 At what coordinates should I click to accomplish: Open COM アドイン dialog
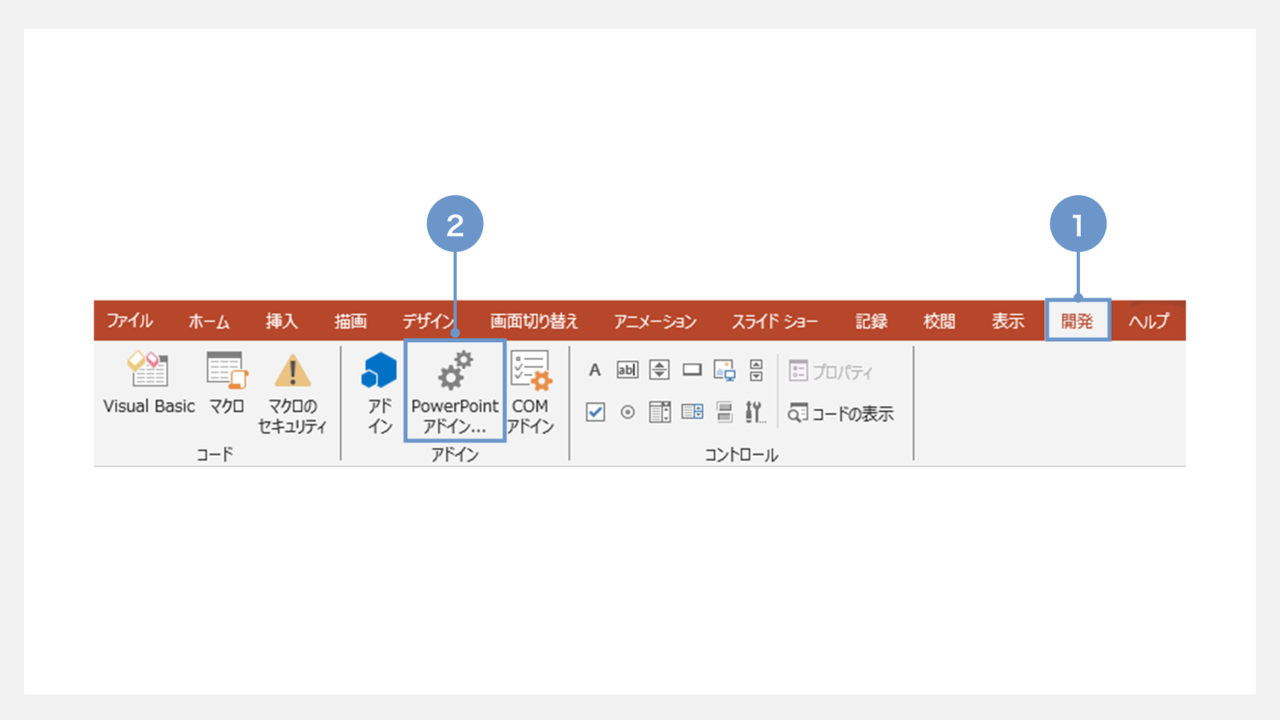click(x=530, y=393)
